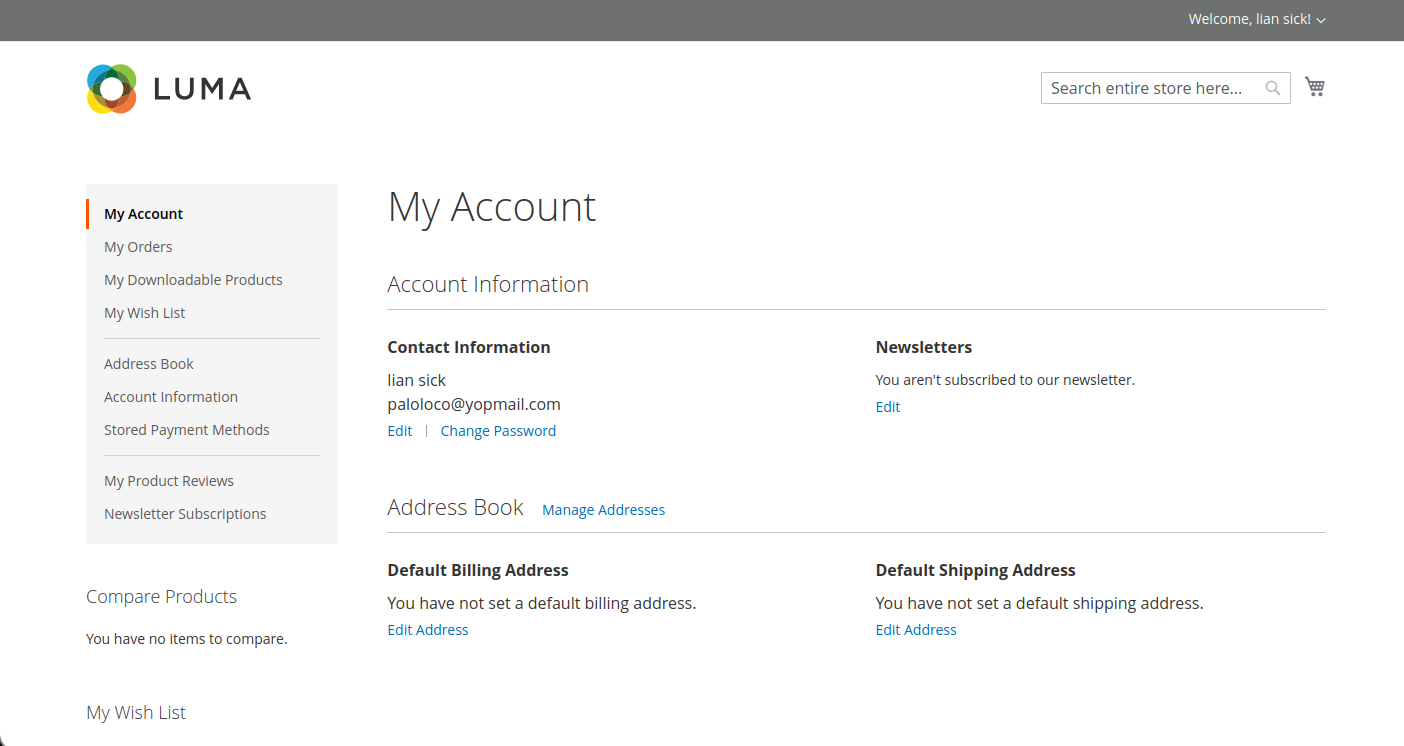Click the Change Password link
This screenshot has width=1404, height=746.
tap(498, 431)
